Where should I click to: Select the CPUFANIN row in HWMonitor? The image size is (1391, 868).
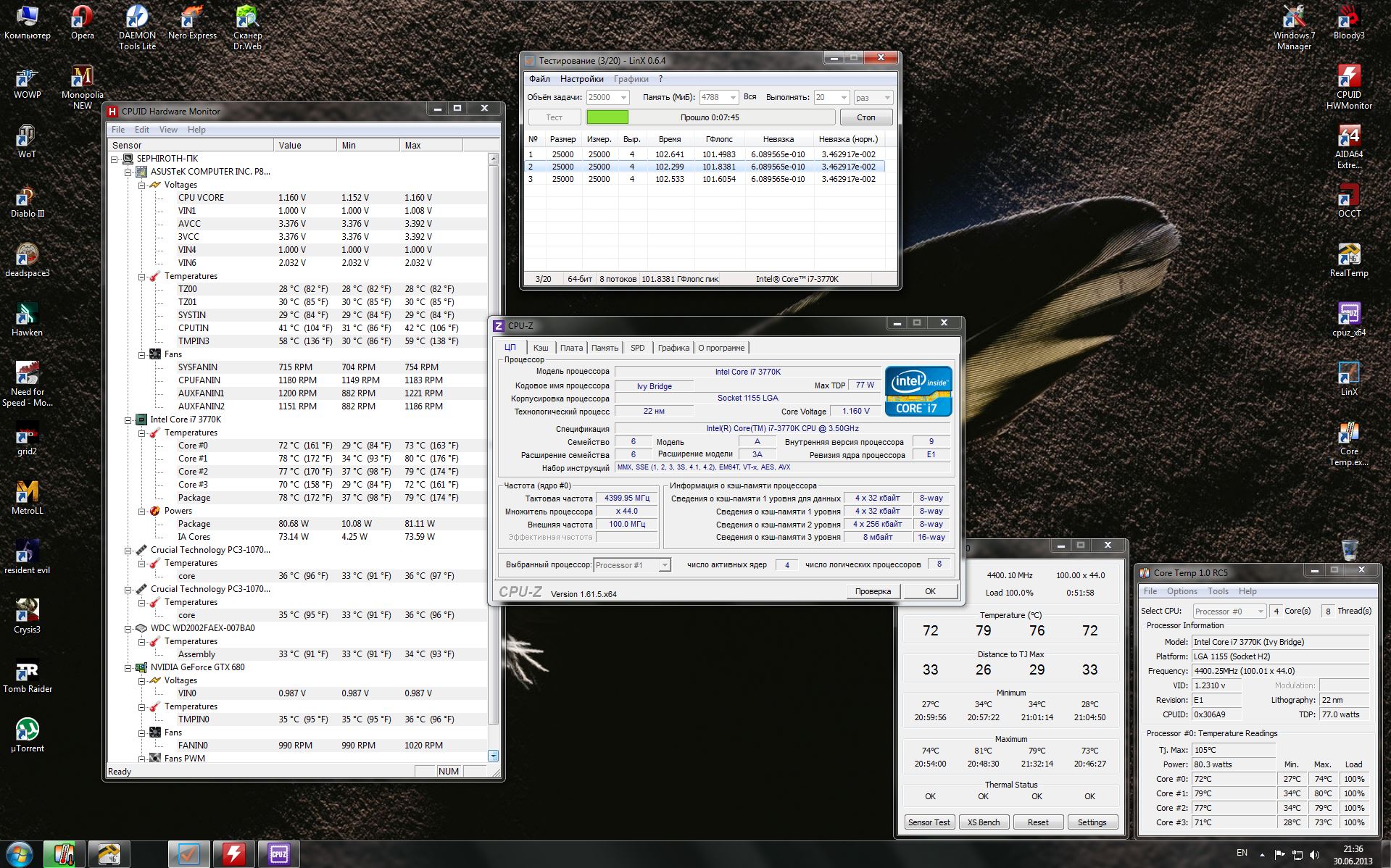click(x=298, y=380)
